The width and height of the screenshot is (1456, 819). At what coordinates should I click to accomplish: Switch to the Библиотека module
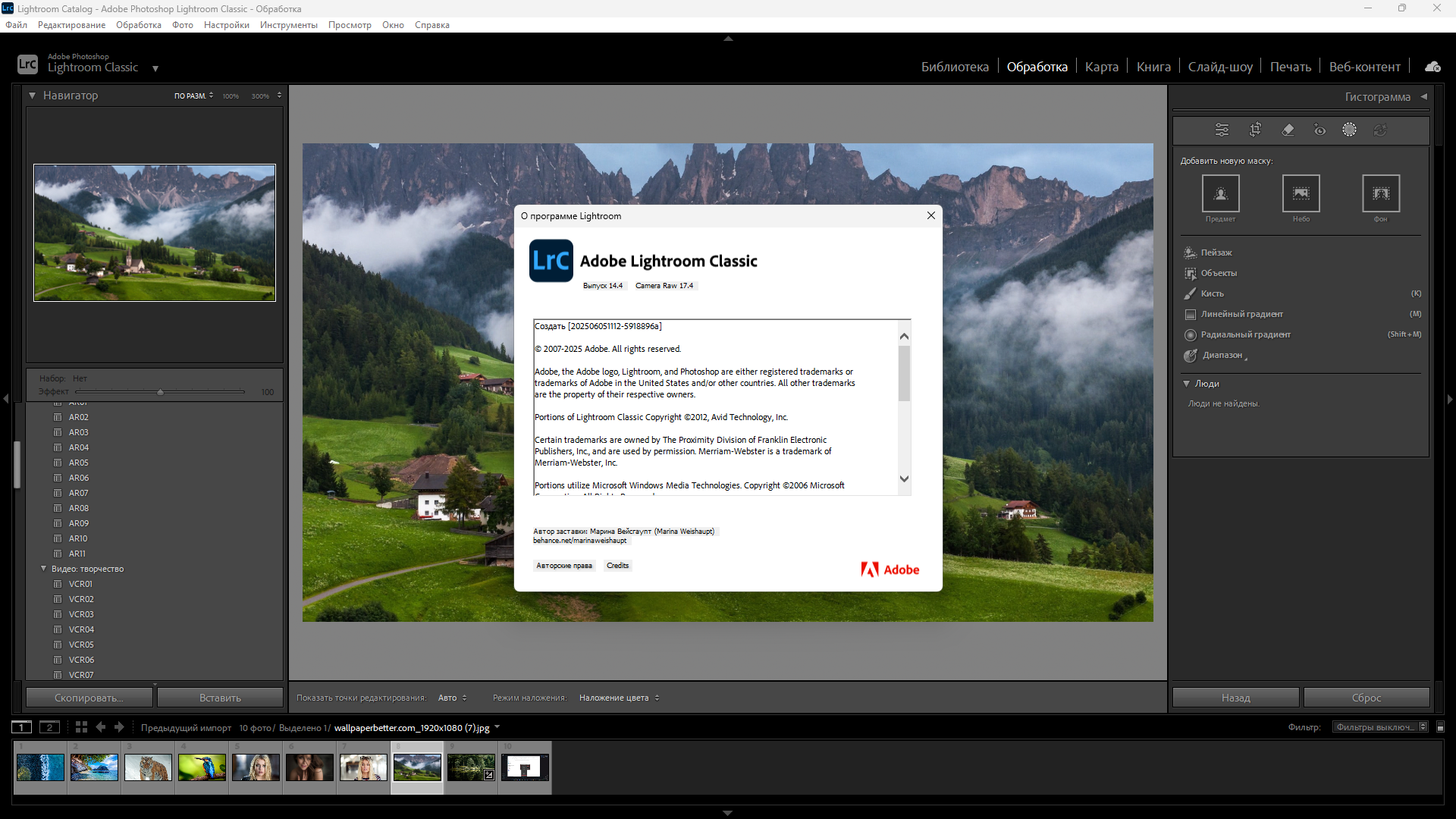pyautogui.click(x=955, y=67)
